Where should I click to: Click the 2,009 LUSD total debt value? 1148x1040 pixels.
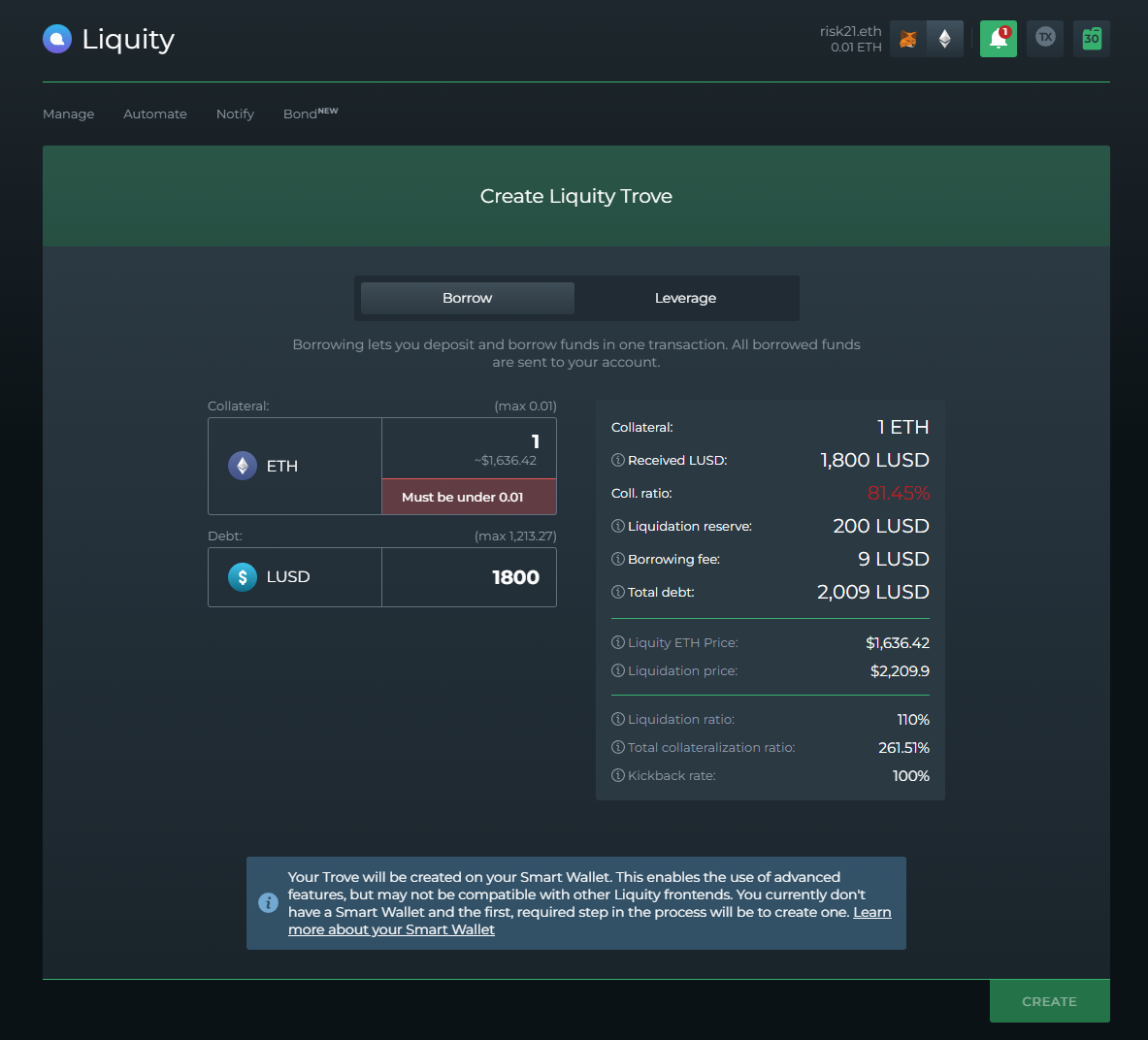(872, 592)
